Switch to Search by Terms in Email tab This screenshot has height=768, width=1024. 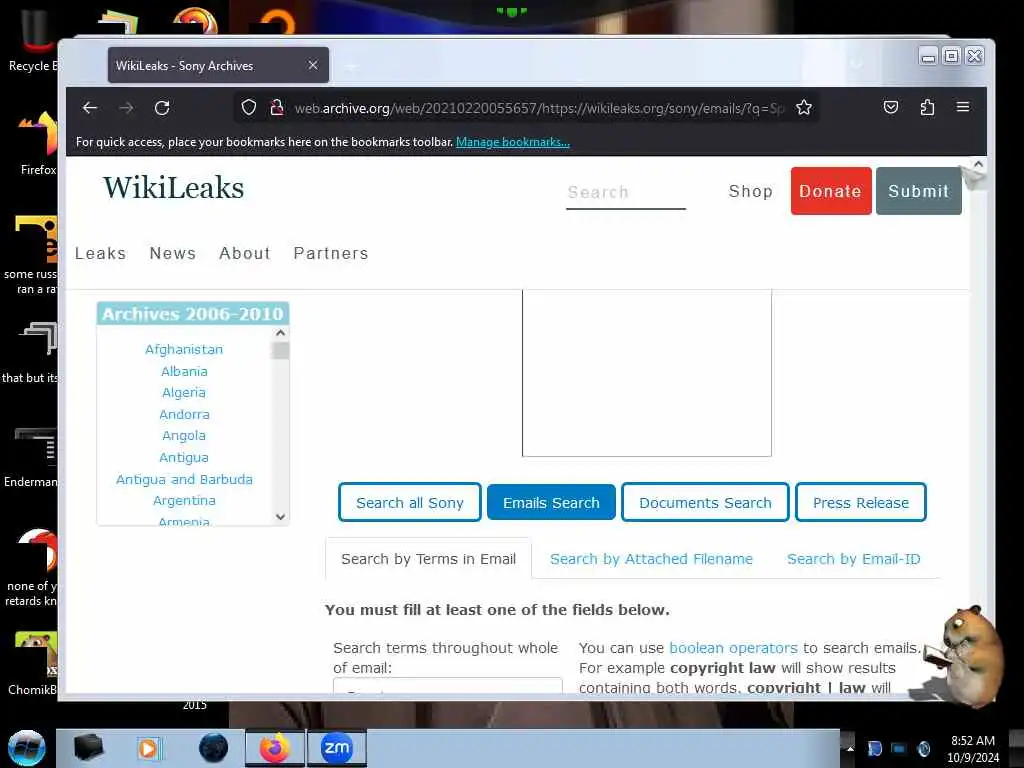428,558
